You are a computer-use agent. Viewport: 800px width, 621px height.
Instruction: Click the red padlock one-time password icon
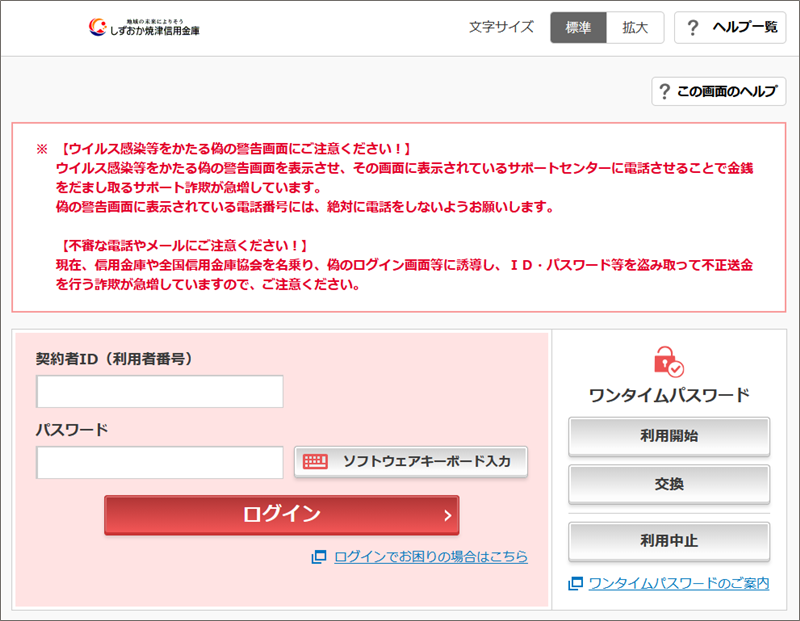click(668, 360)
